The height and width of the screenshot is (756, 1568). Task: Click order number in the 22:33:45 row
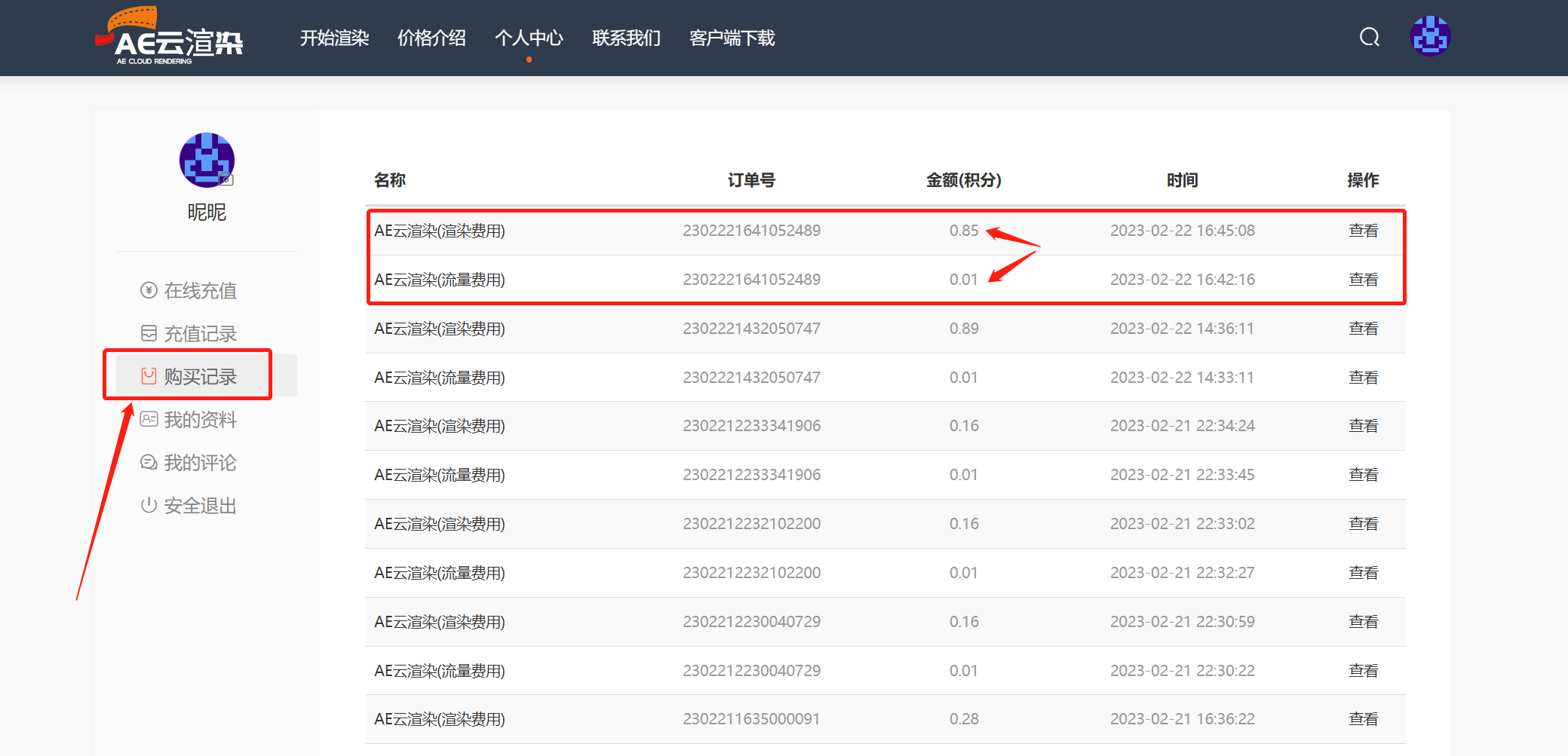click(752, 475)
